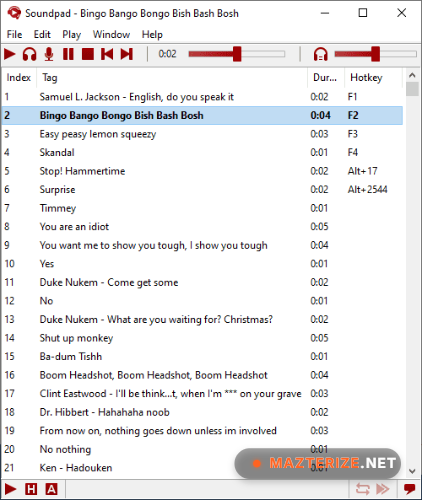The image size is (422, 500).
Task: Open the Edit menu
Action: pos(42,34)
